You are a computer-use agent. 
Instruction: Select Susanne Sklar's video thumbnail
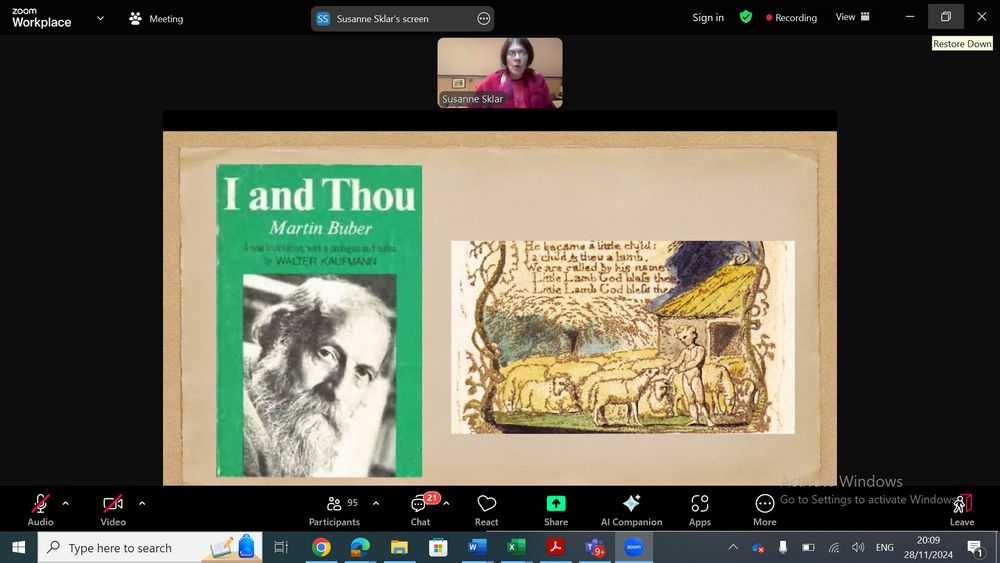click(x=500, y=73)
